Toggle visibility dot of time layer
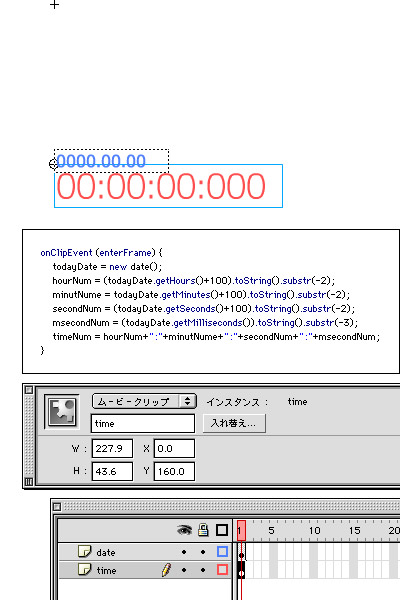 (x=184, y=570)
